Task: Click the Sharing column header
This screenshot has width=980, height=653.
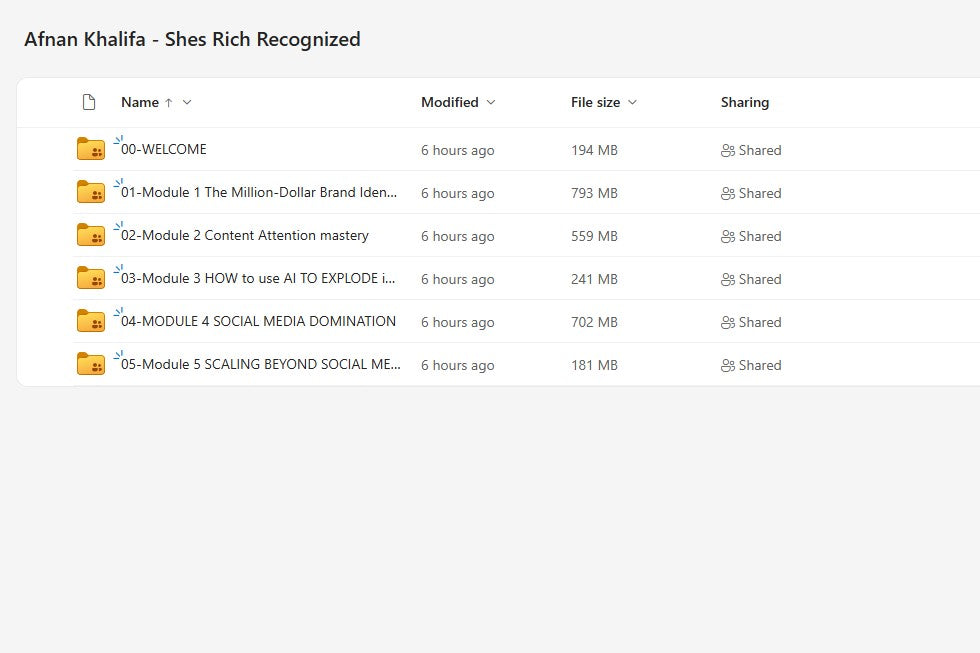Action: (745, 102)
